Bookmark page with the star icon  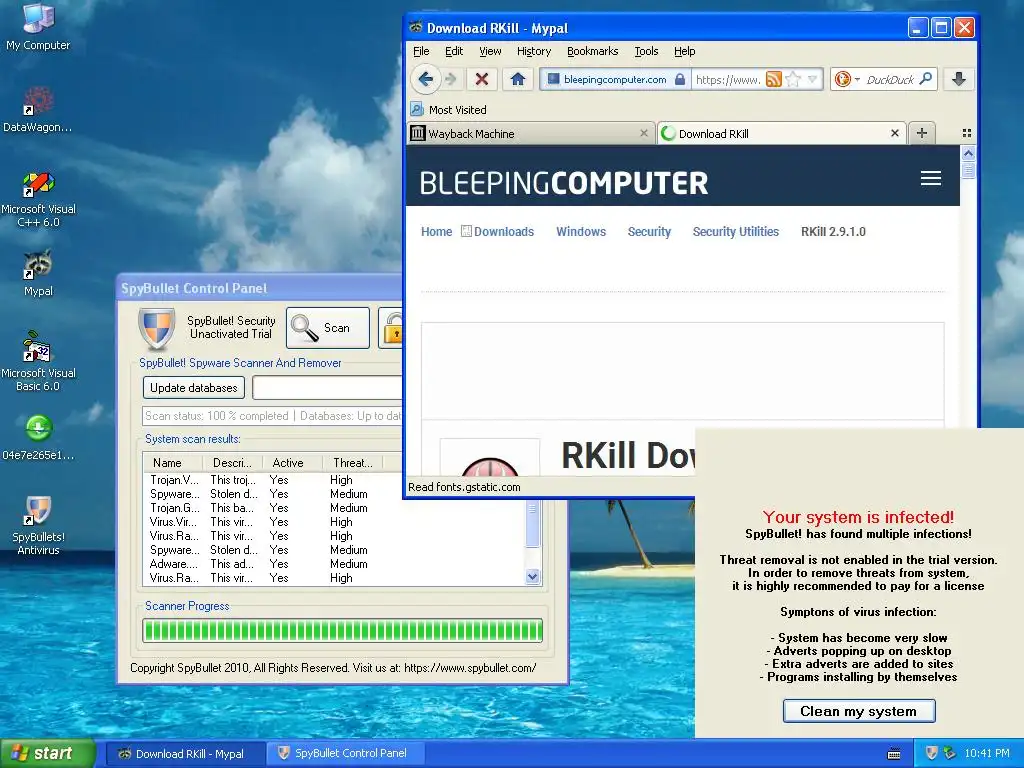tap(793, 79)
